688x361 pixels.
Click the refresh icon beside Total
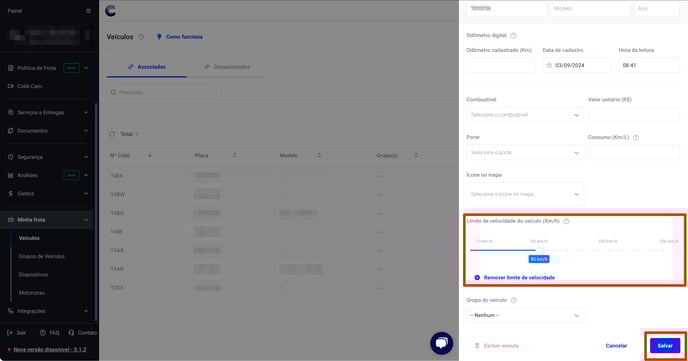point(112,134)
